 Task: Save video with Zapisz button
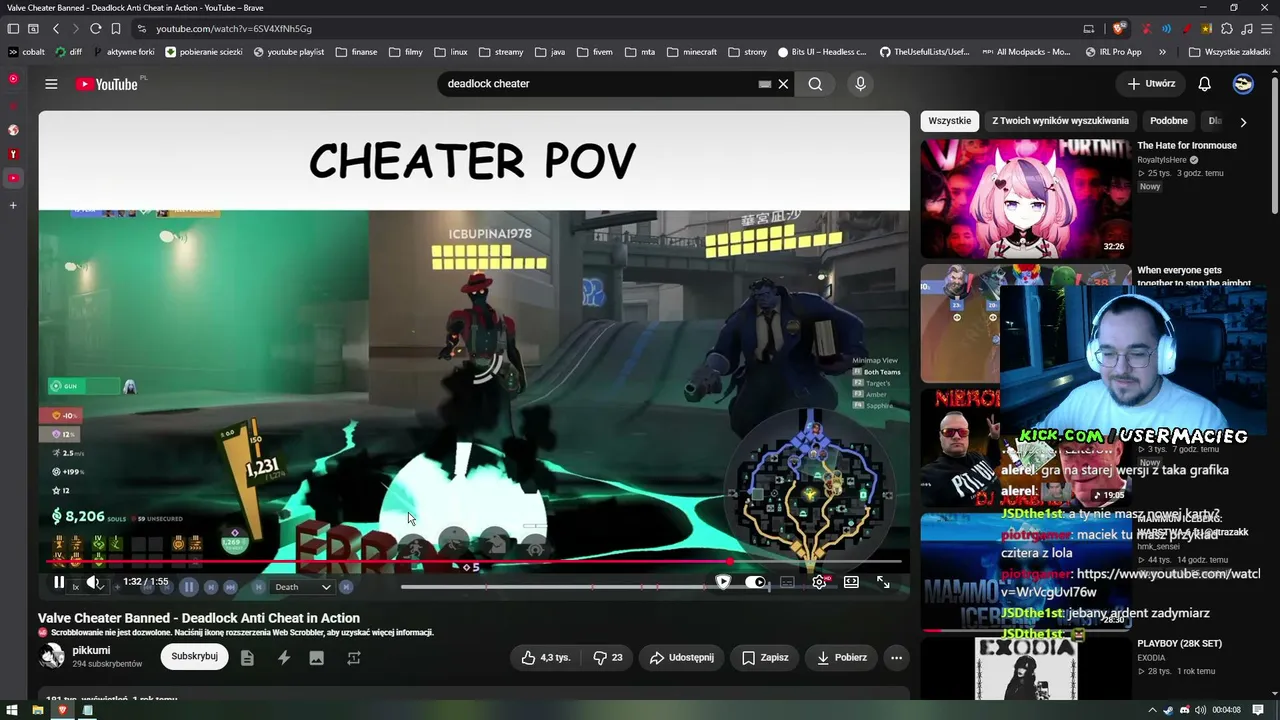click(765, 657)
